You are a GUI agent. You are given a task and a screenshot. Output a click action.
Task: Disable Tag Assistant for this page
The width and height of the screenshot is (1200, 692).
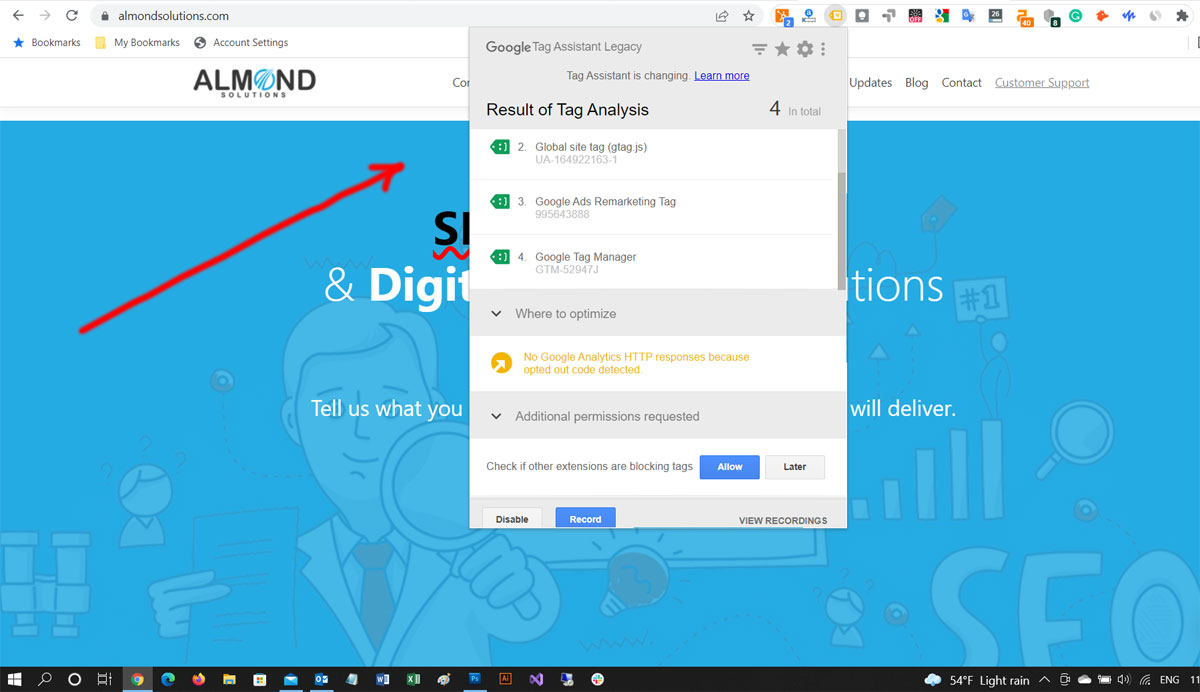512,519
